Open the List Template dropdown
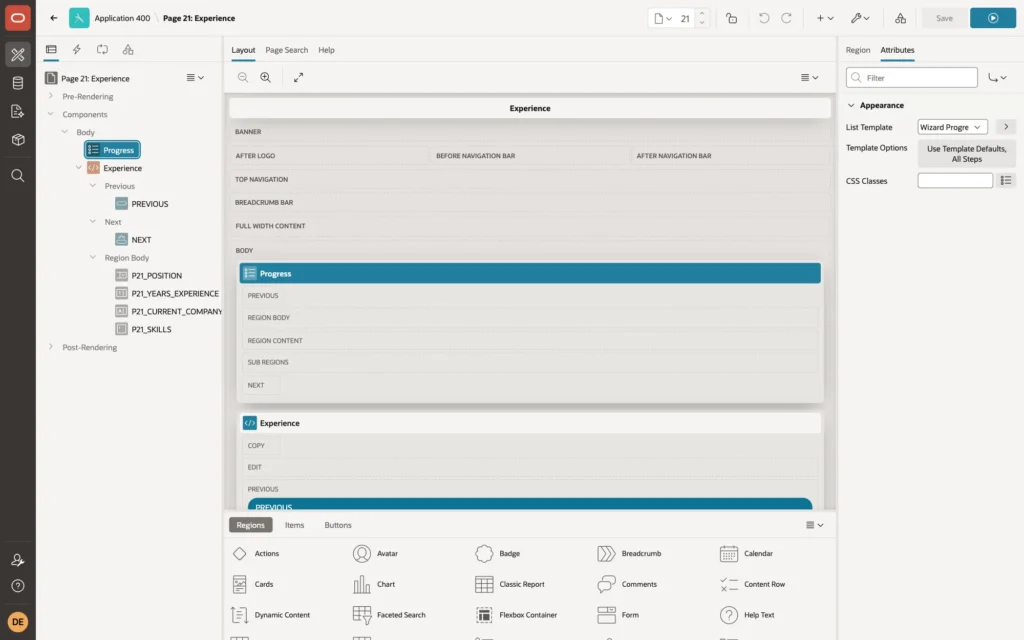This screenshot has width=1024, height=640. click(x=952, y=127)
